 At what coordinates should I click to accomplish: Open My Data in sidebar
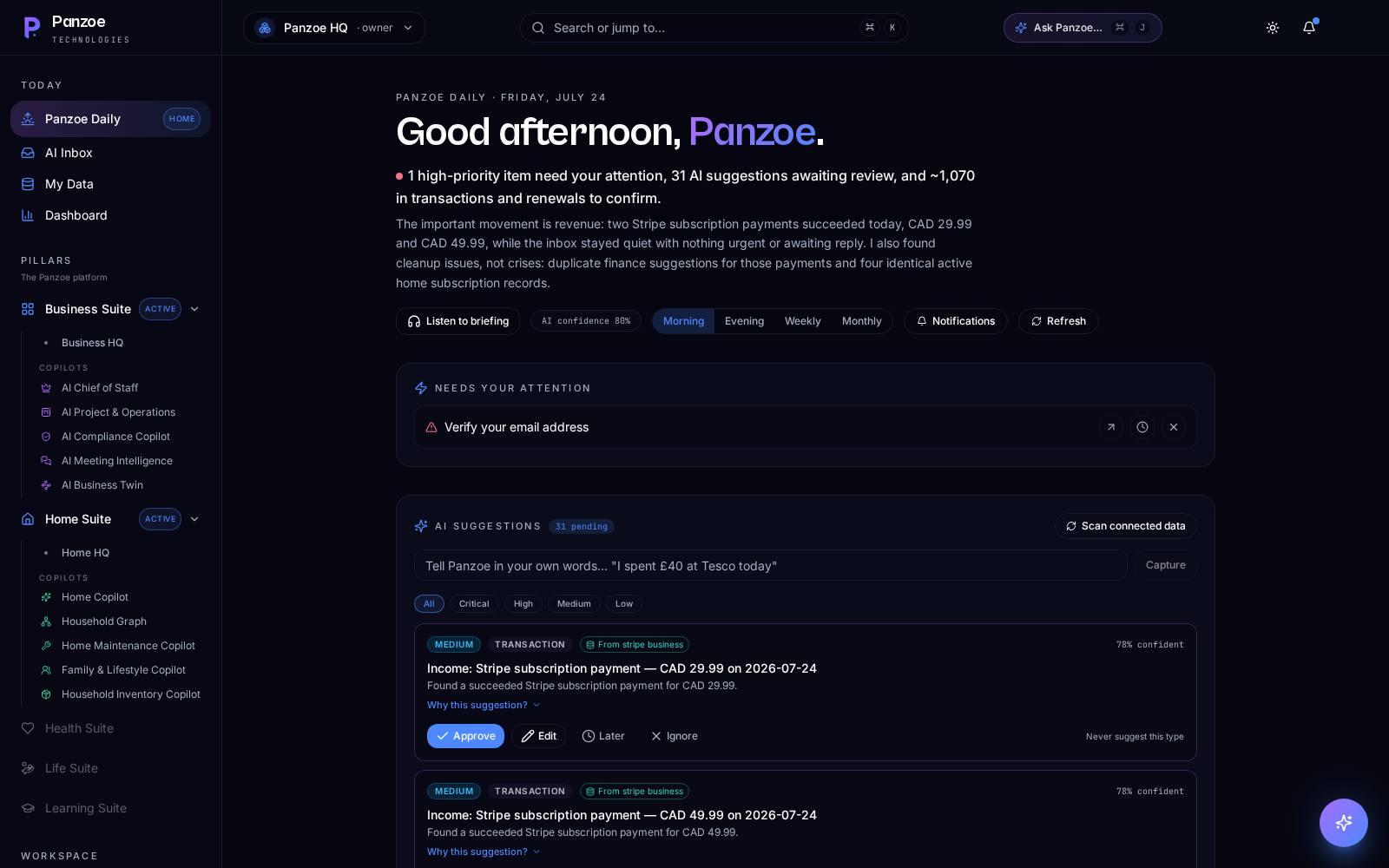click(110, 184)
